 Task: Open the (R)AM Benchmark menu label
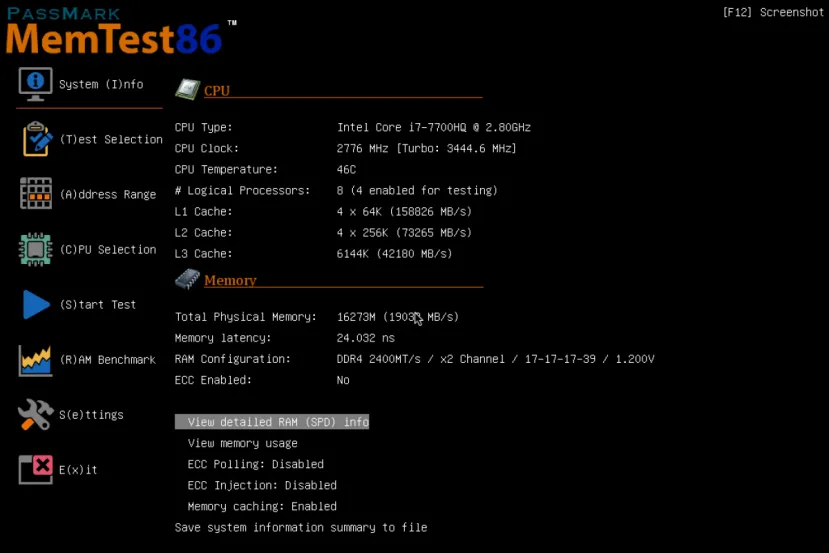click(x=108, y=360)
